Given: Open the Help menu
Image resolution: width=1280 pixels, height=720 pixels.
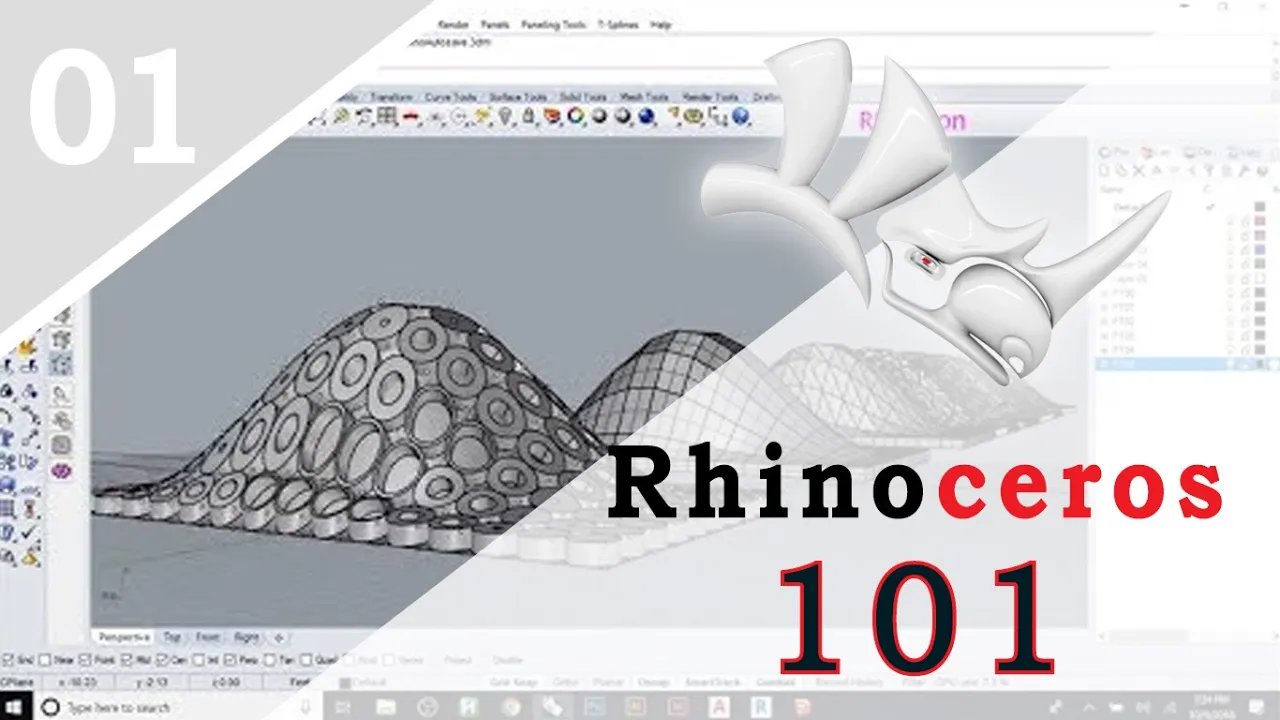Looking at the screenshot, I should [x=660, y=24].
